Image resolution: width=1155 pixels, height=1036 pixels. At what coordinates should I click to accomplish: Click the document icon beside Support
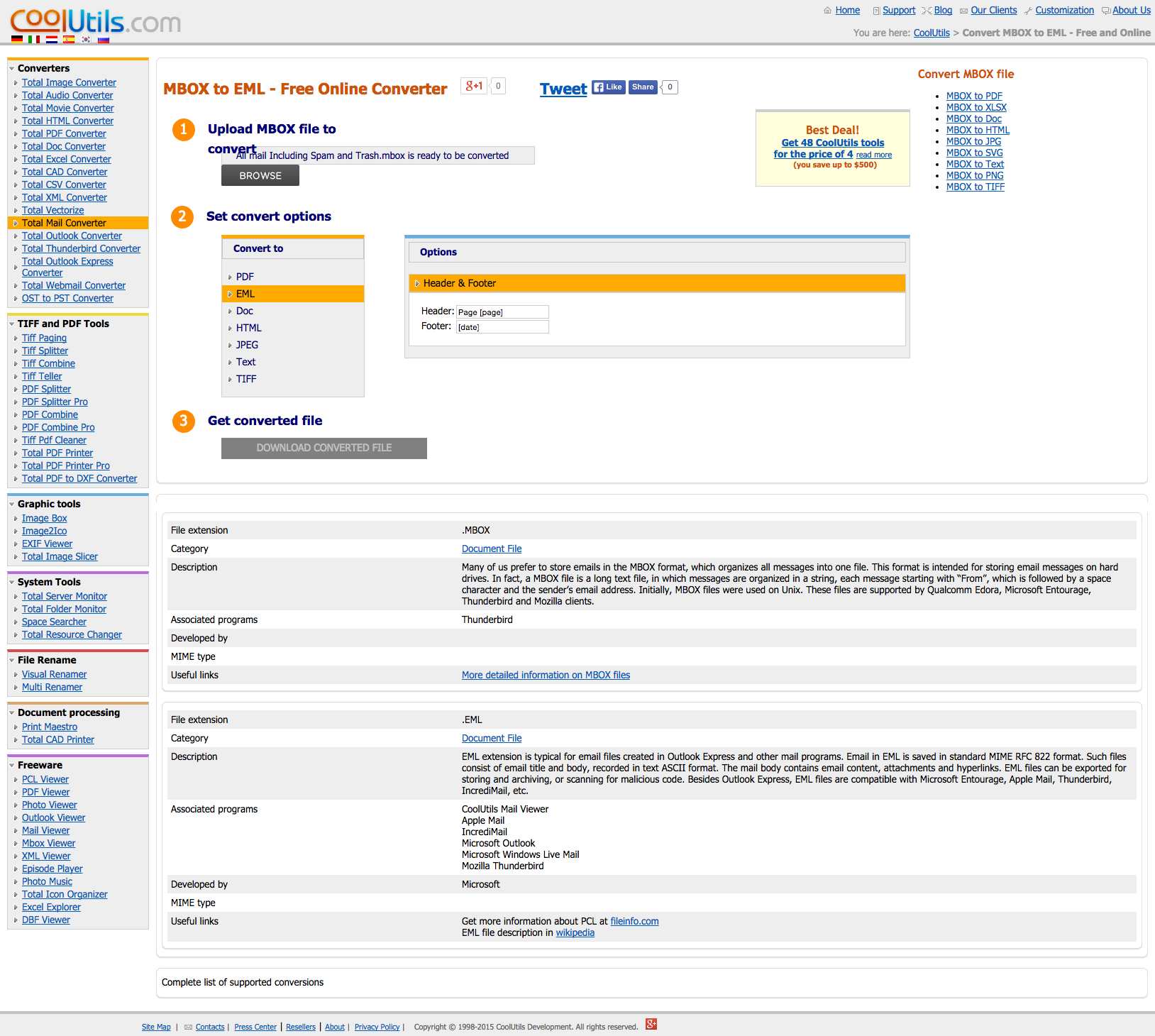pos(876,11)
